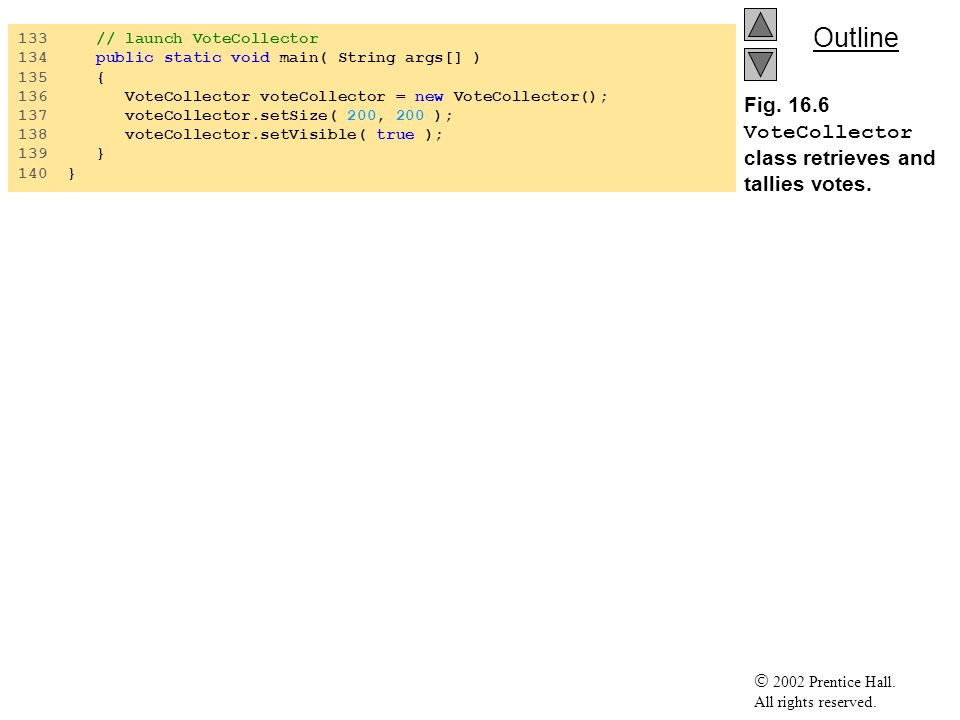Click the '© 2002 Prentice Hall.' notice

(x=825, y=681)
